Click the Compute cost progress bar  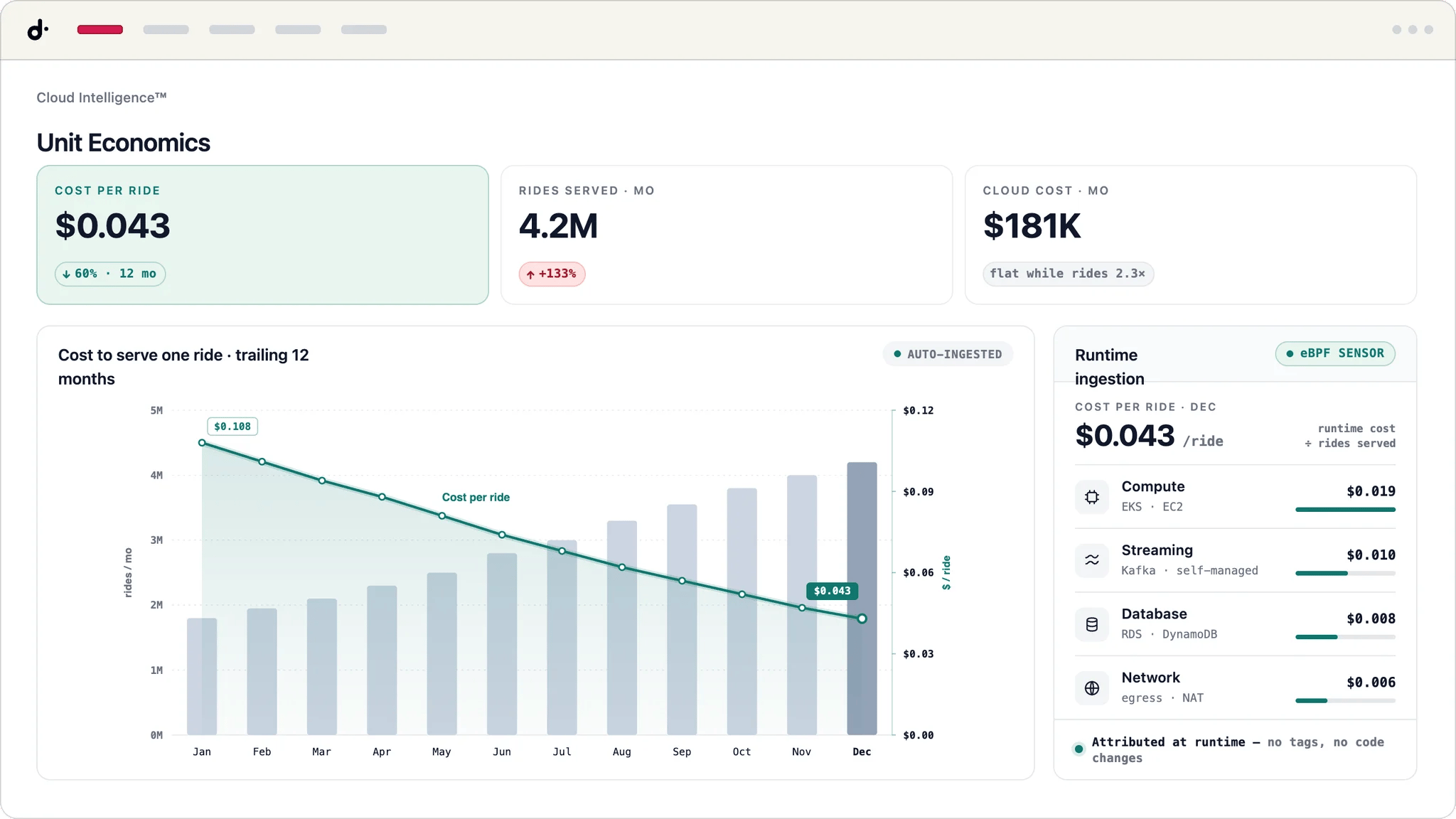point(1345,510)
